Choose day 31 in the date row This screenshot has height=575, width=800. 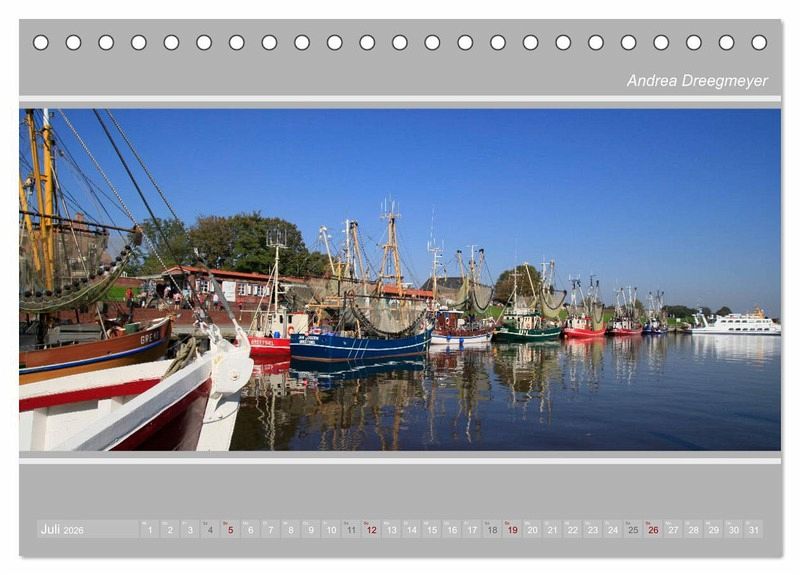click(x=754, y=529)
